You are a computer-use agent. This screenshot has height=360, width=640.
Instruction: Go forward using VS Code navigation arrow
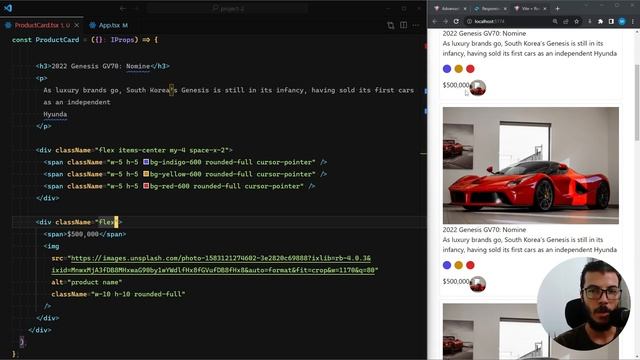pos(136,8)
